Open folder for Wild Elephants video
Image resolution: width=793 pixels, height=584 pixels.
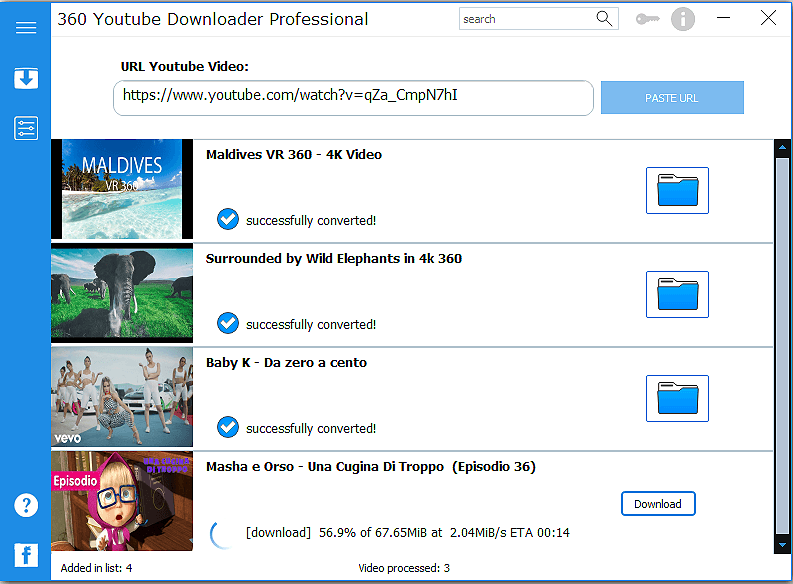(x=677, y=294)
